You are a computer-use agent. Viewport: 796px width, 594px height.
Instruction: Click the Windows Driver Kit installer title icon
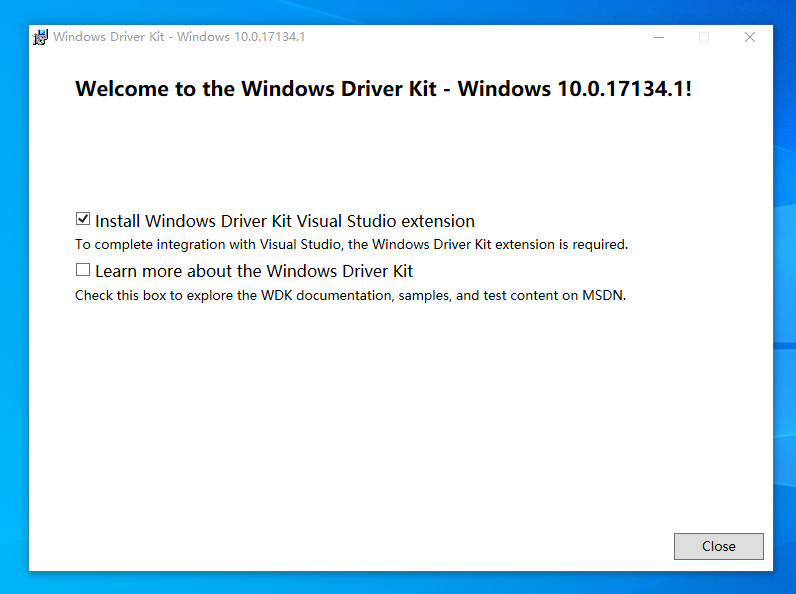[x=40, y=37]
